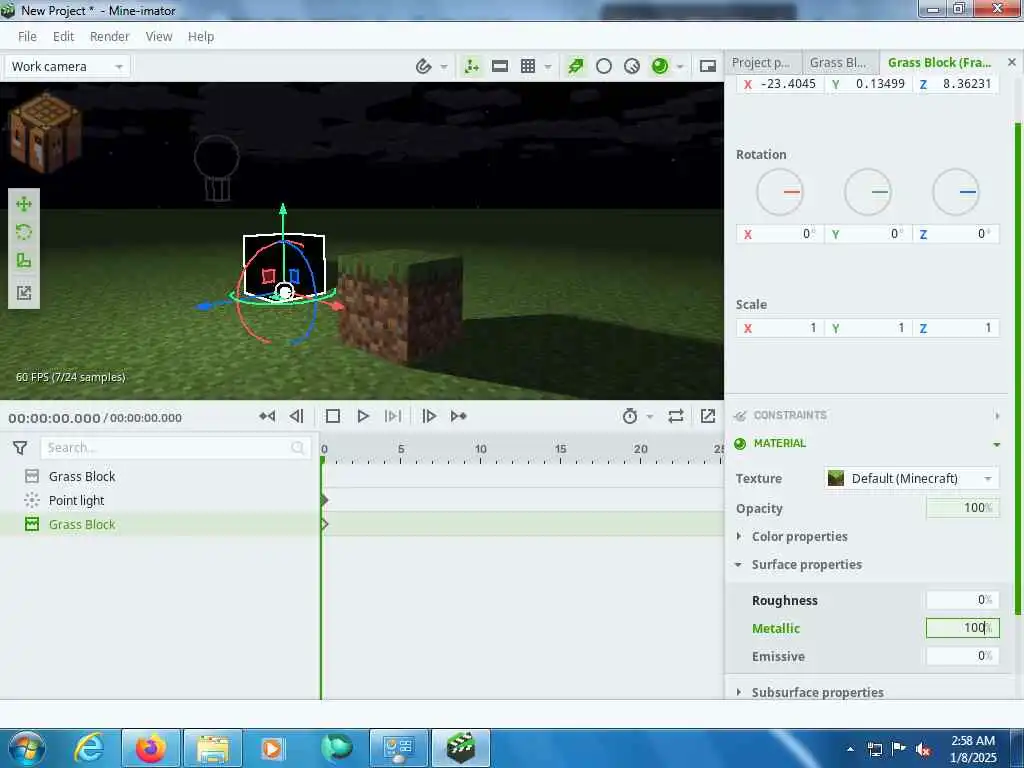Click Roughness value field
This screenshot has height=768, width=1024.
coord(963,600)
